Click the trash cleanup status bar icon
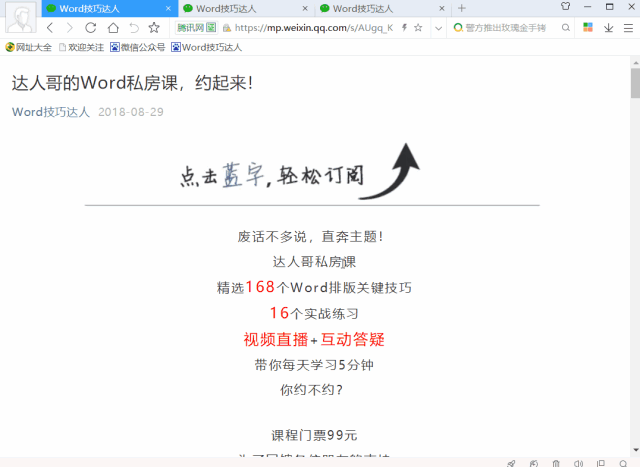Viewport: 640px width, 467px height. point(556,463)
